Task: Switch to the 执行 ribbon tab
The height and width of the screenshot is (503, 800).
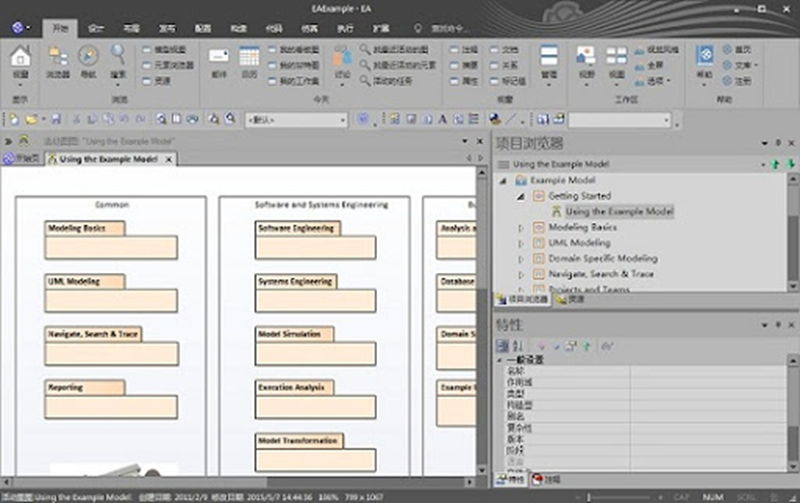Action: (345, 29)
